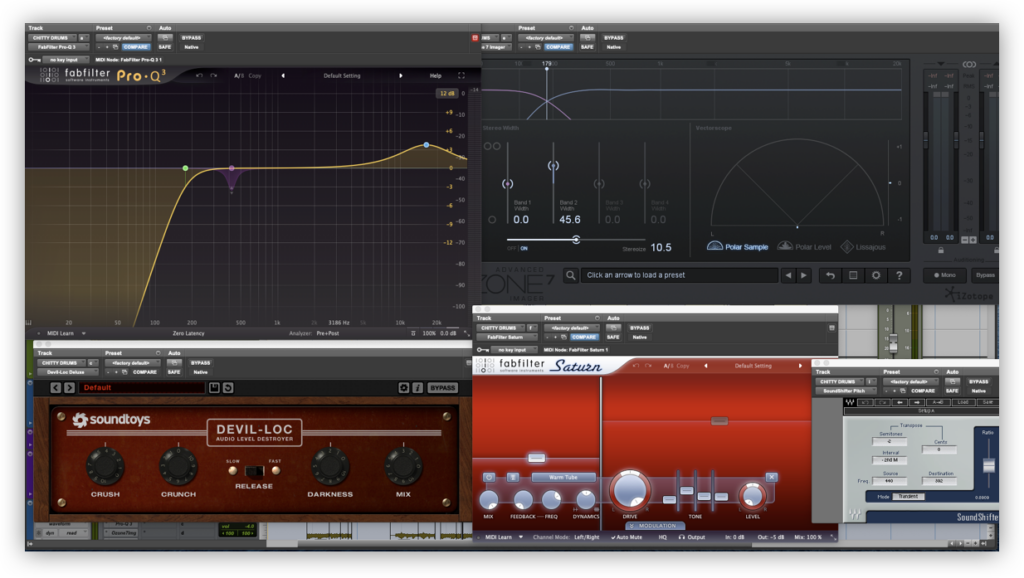Select Polar Sample vectorscope tab
Image resolution: width=1024 pixels, height=578 pixels.
click(738, 247)
